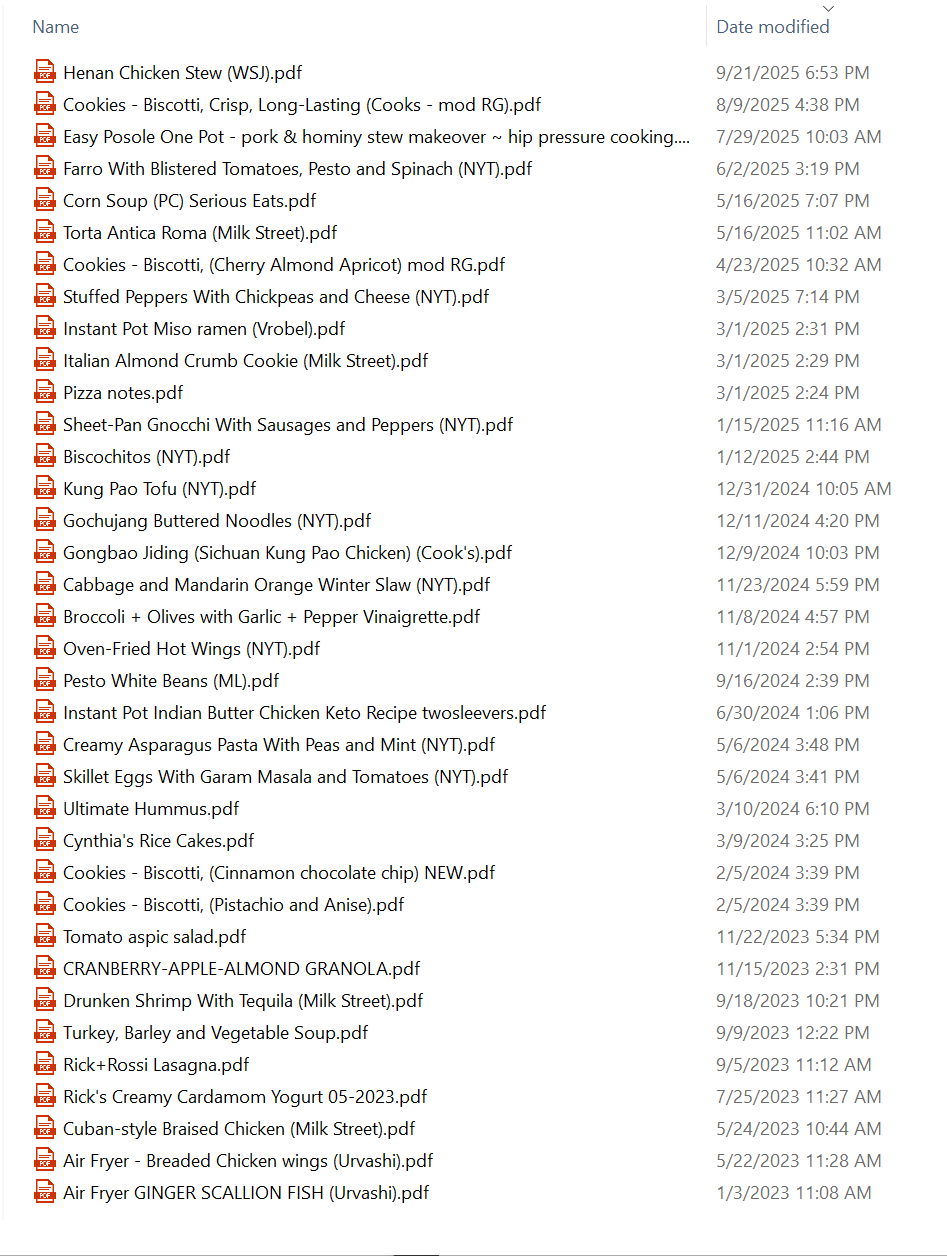Sort files by the Name column header
The height and width of the screenshot is (1256, 947).
(56, 27)
